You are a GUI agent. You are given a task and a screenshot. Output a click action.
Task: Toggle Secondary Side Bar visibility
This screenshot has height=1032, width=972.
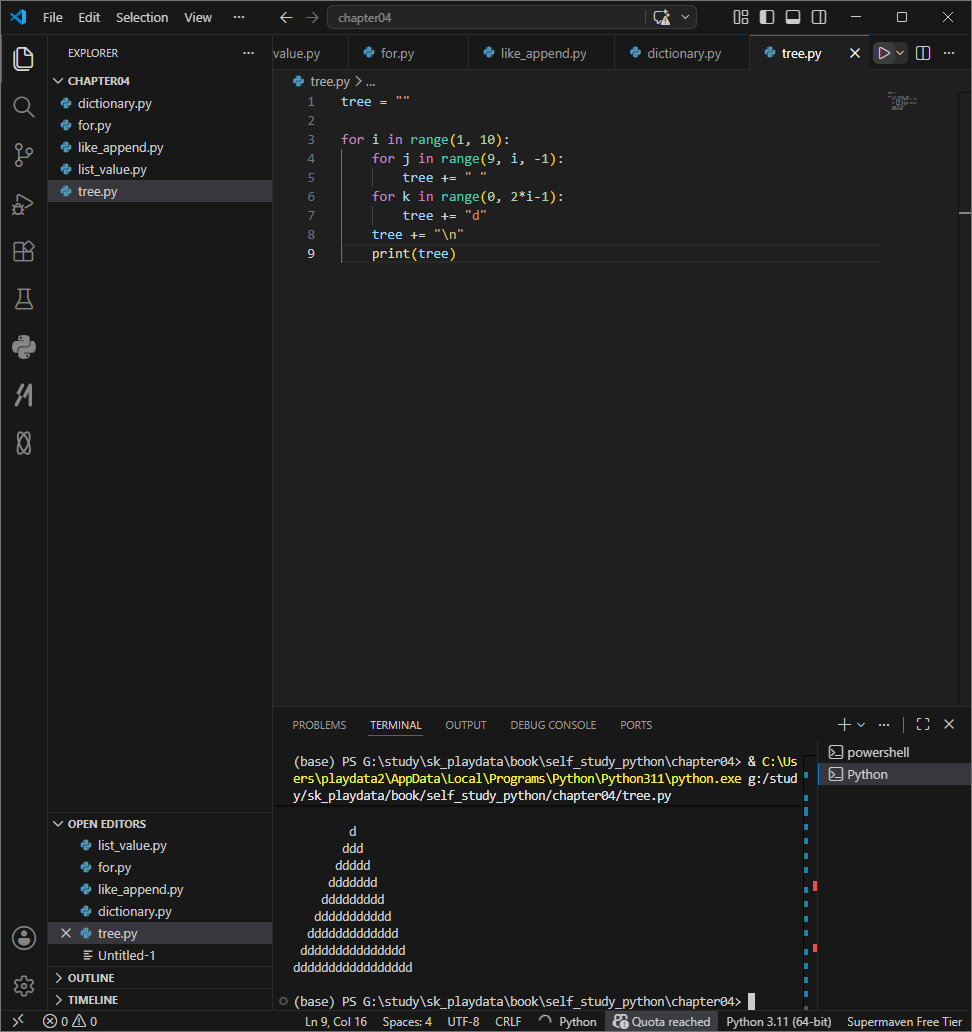[x=819, y=17]
